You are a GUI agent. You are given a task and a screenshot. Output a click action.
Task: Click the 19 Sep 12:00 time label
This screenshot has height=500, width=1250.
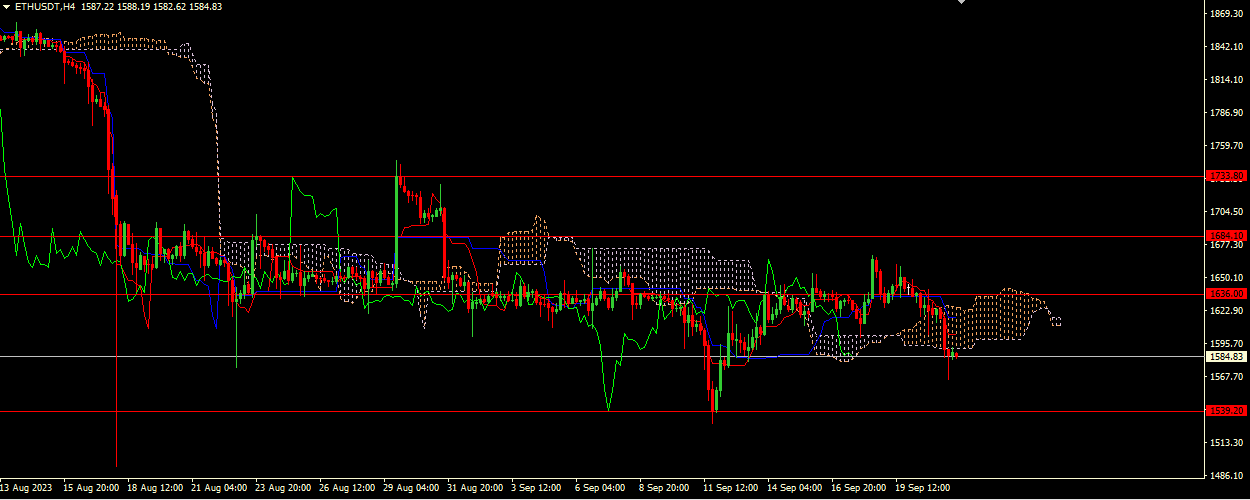(x=923, y=489)
